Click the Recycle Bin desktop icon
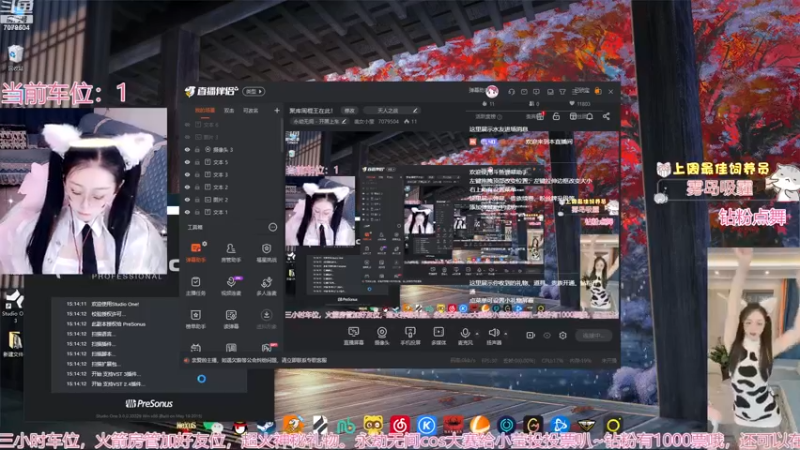This screenshot has height=450, width=800. 15,57
